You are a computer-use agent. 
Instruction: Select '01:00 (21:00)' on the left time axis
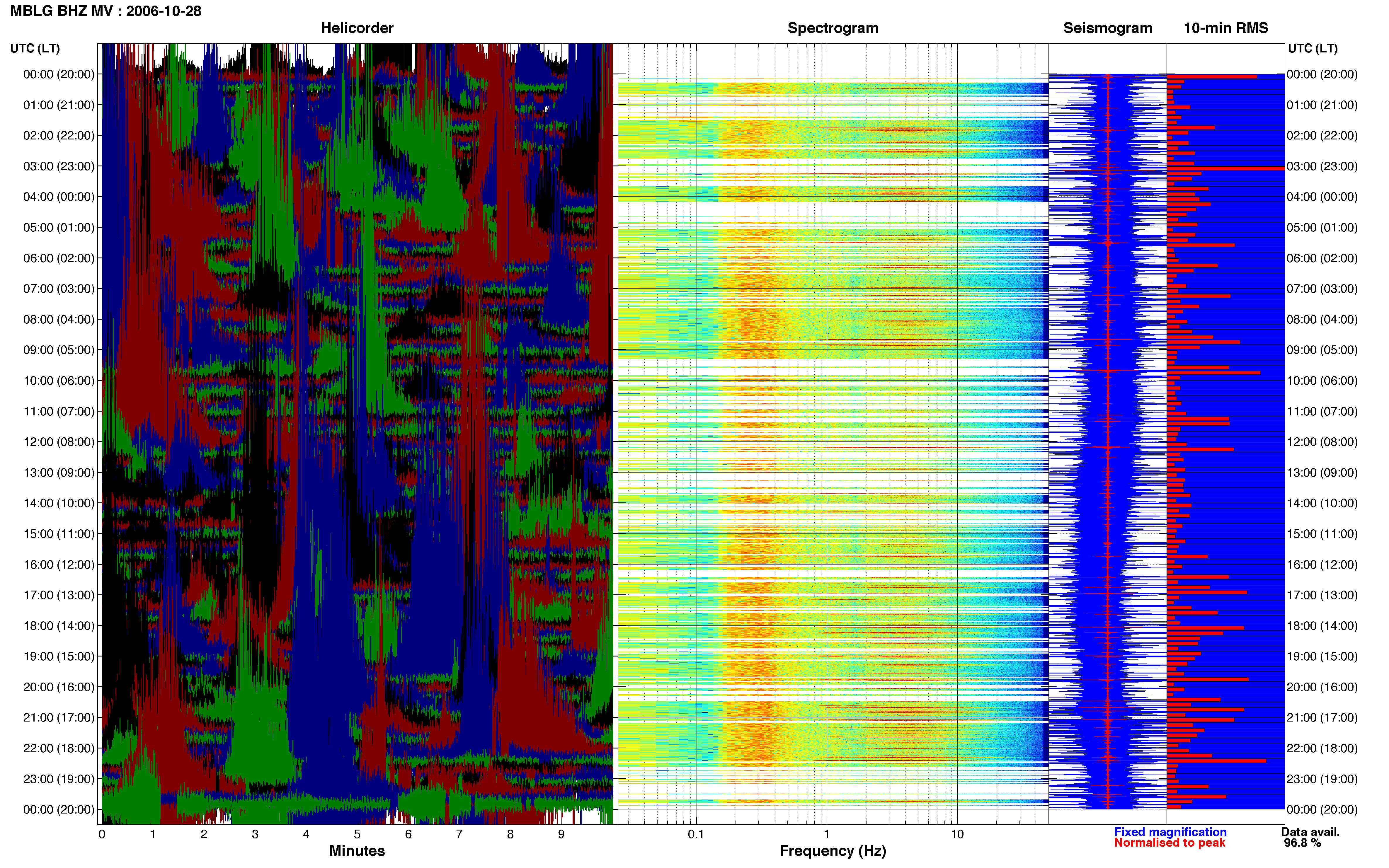(59, 105)
